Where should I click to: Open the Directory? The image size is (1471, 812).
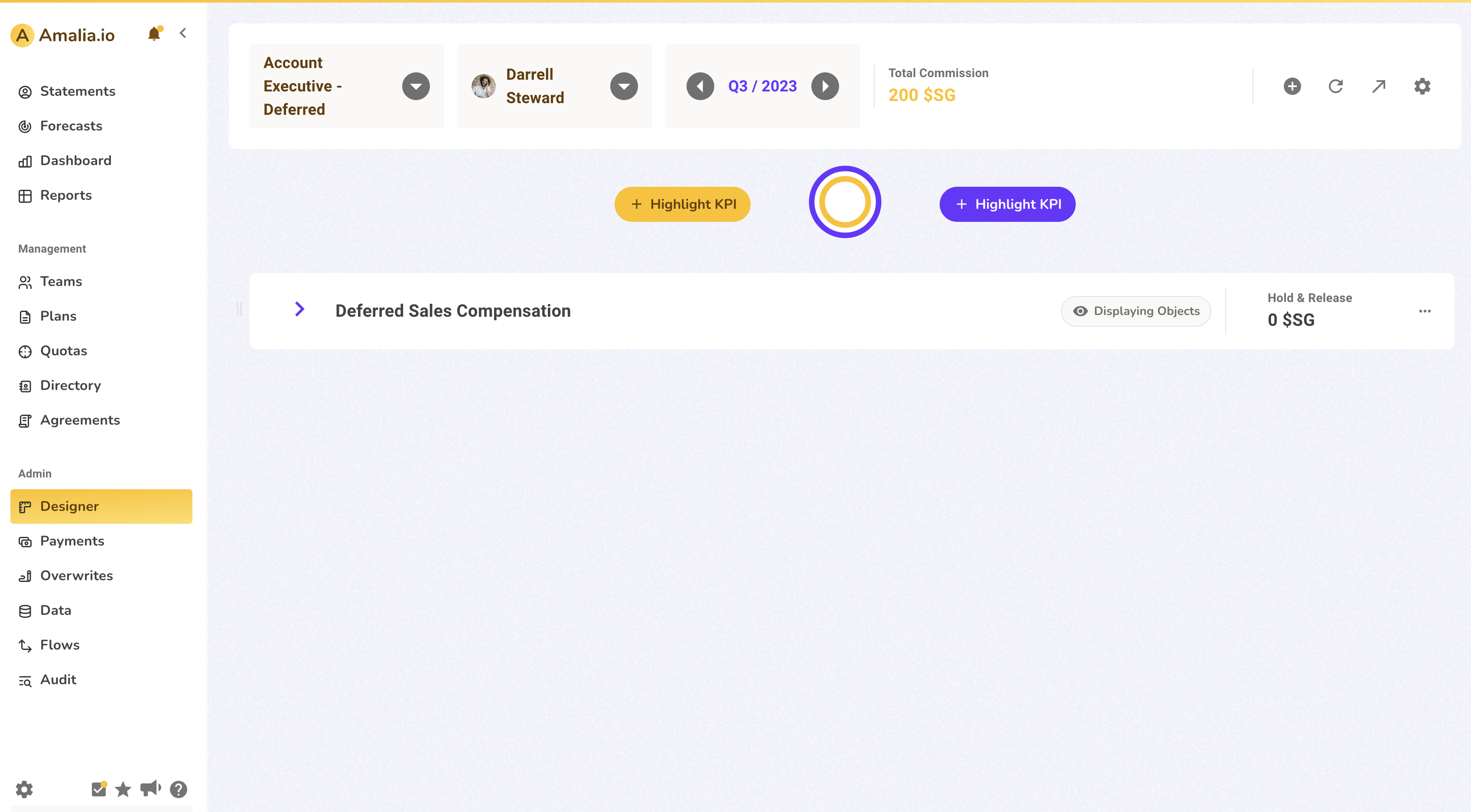101,386
